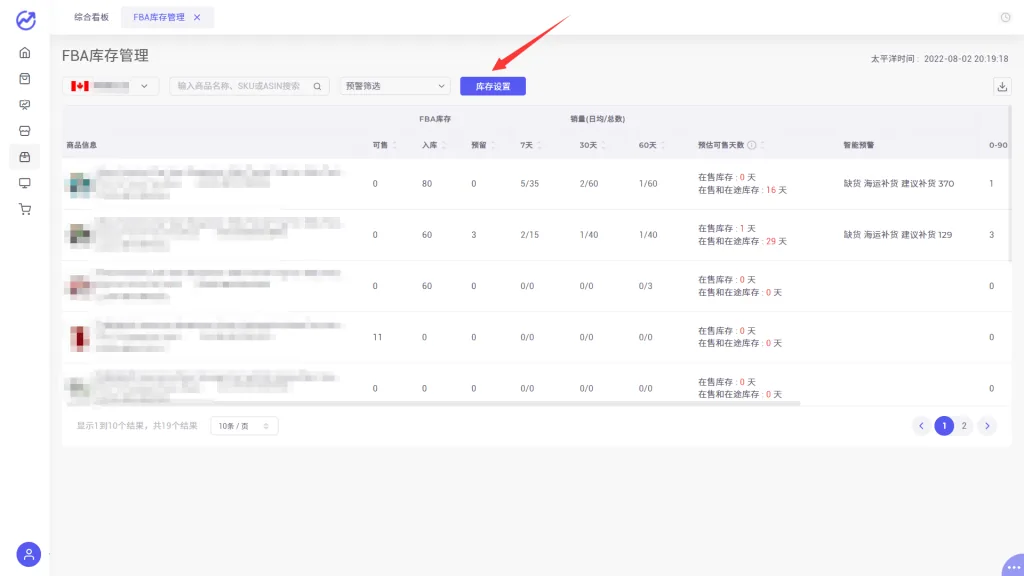Click the 在售和在途库存 16 天 text
The height and width of the screenshot is (576, 1024).
click(x=743, y=190)
